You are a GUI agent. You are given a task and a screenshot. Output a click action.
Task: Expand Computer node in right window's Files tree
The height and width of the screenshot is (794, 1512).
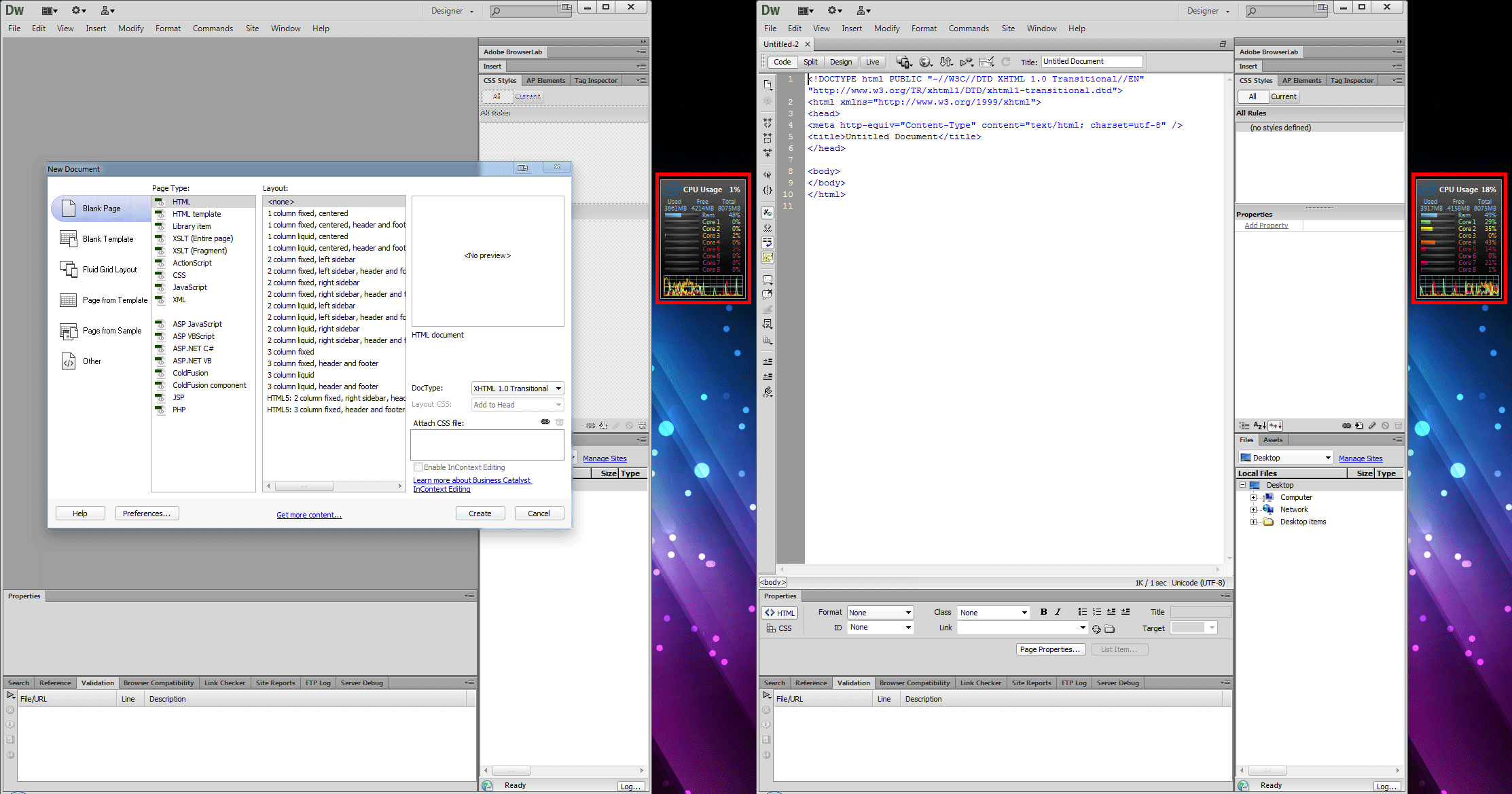(x=1254, y=498)
